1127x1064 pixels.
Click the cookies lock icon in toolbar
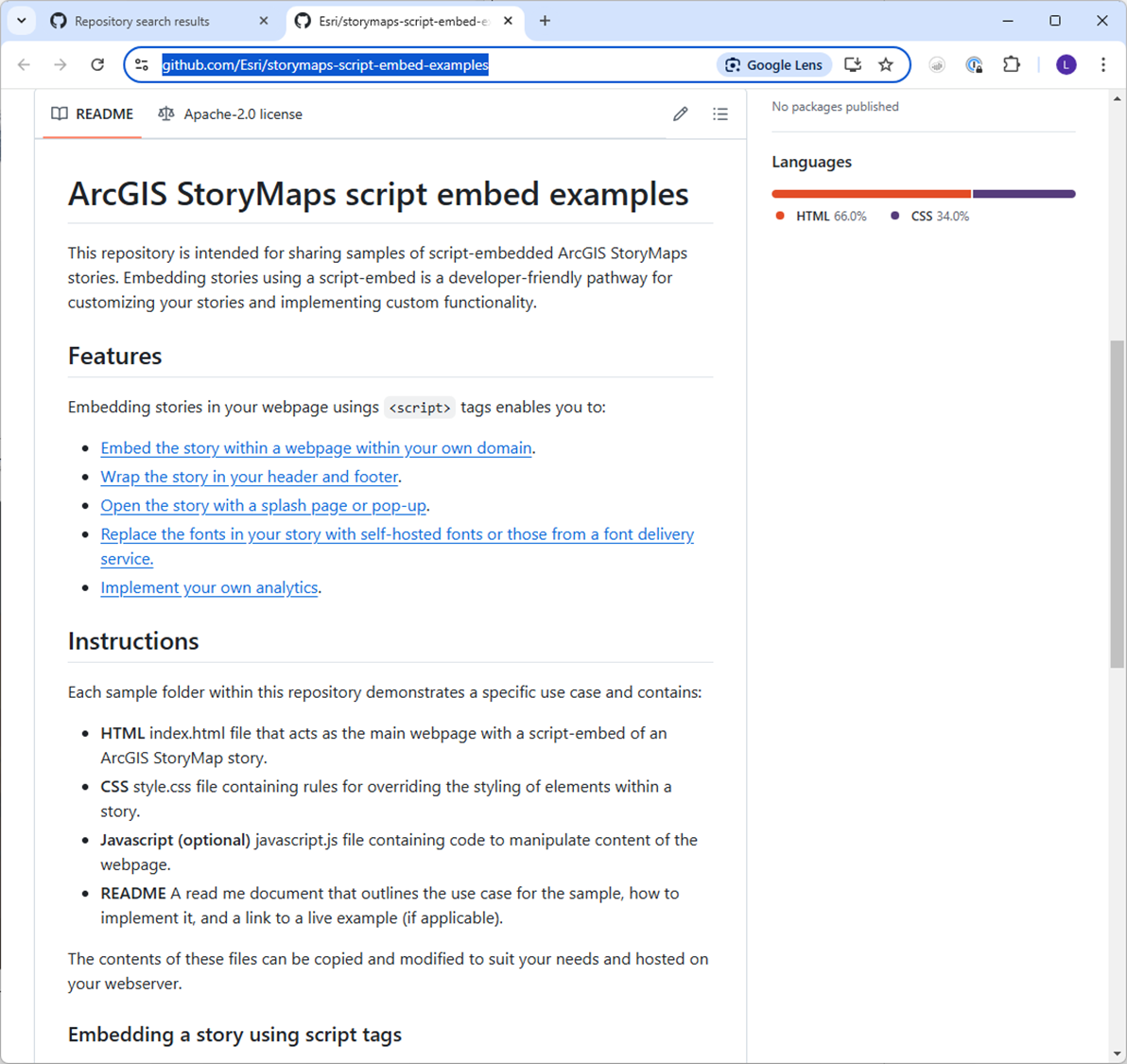pyautogui.click(x=974, y=64)
